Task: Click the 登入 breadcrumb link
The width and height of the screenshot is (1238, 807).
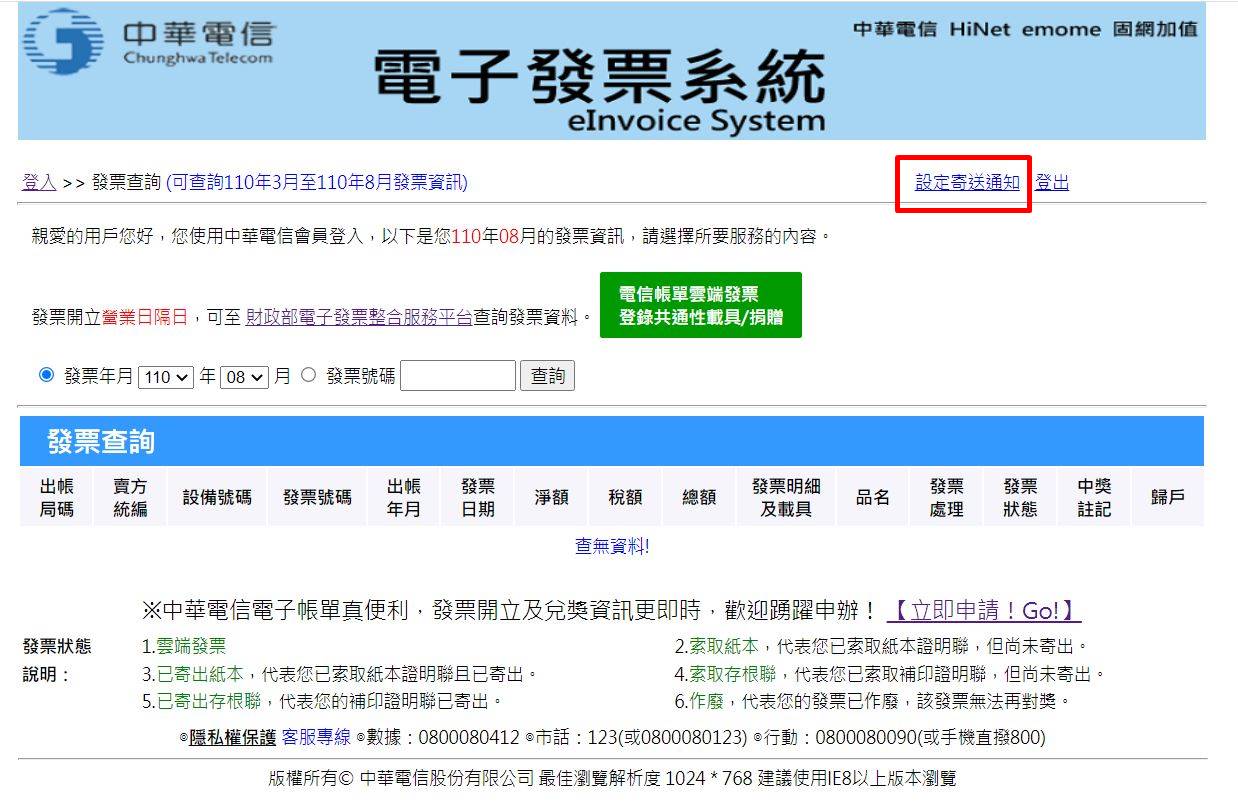Action: [39, 183]
